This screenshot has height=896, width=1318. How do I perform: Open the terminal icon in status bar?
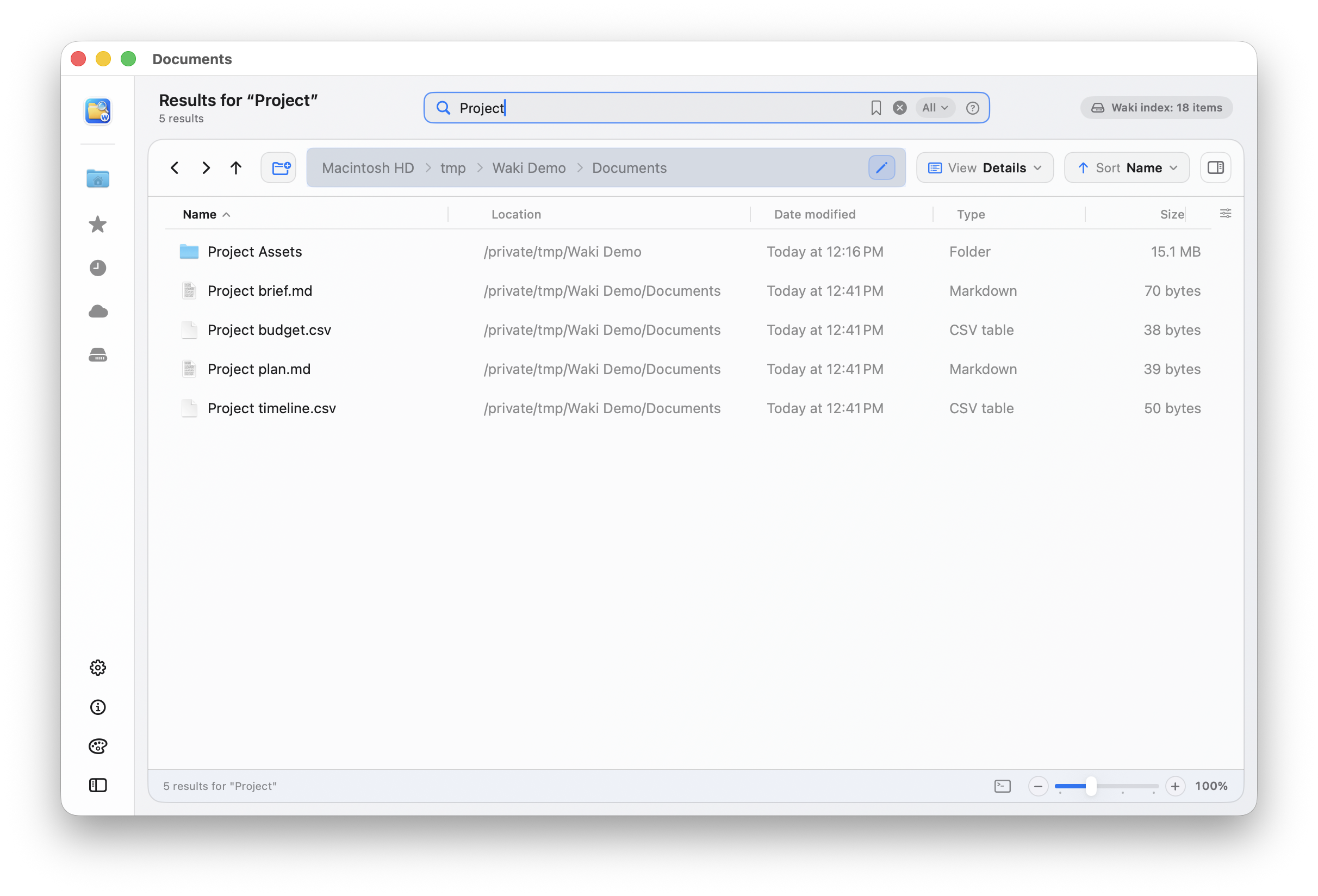point(1002,786)
